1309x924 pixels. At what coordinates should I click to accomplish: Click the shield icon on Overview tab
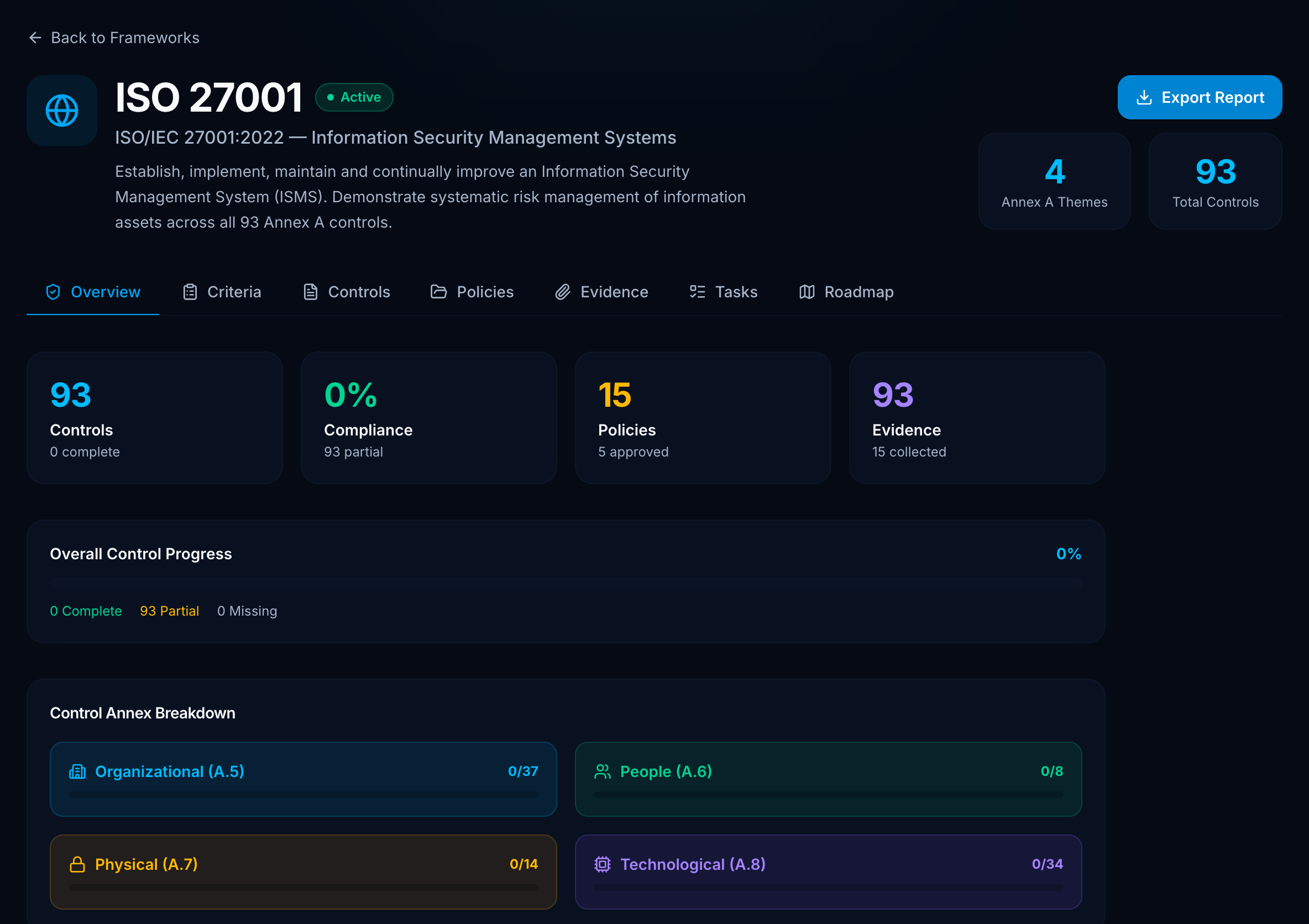[53, 292]
